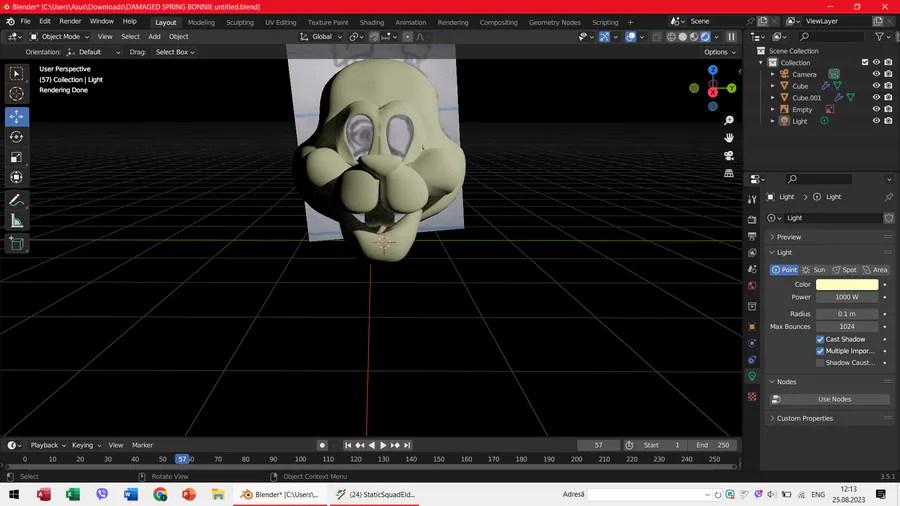
Task: Toggle camera view in viewport gizmo
Action: [729, 155]
